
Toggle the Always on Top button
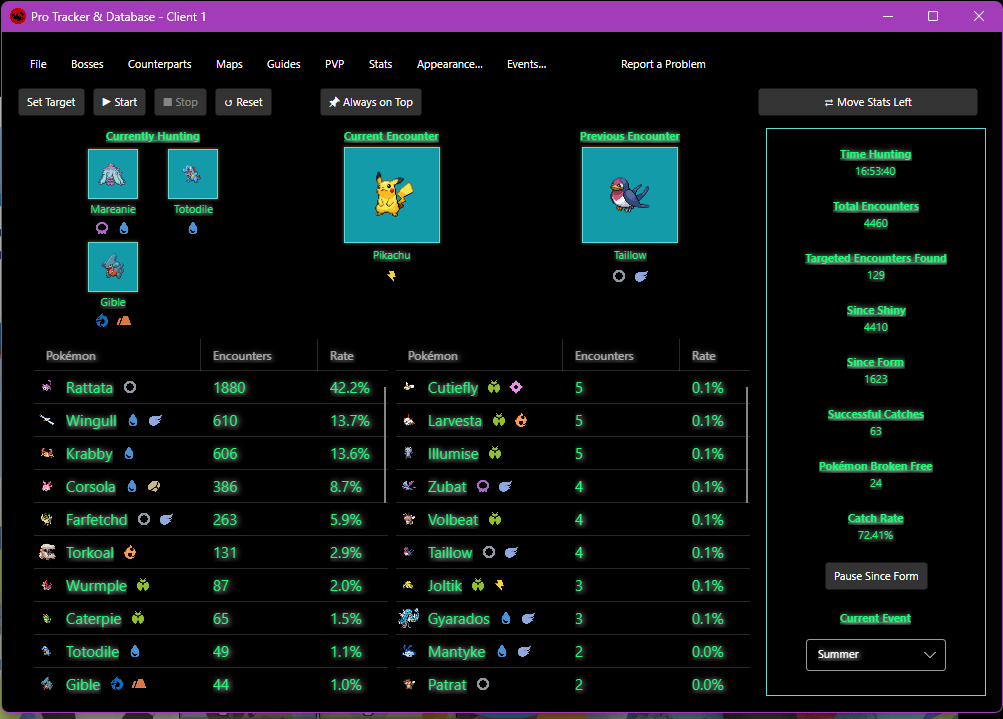tap(371, 102)
